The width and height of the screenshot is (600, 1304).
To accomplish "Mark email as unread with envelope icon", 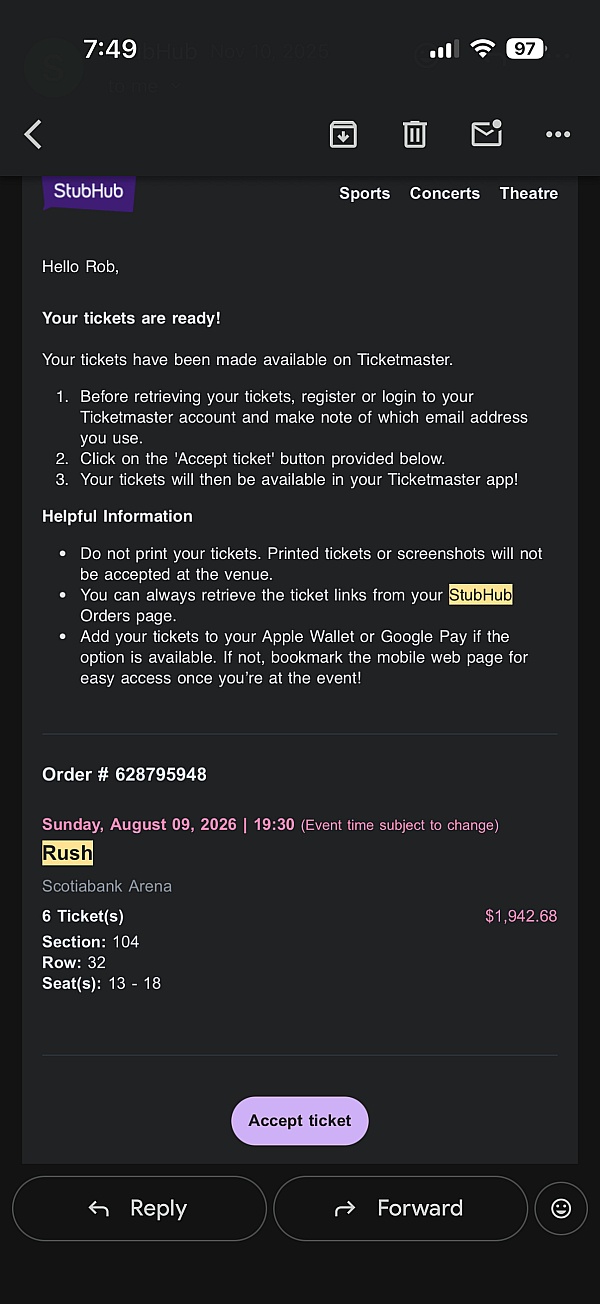I will pos(486,134).
